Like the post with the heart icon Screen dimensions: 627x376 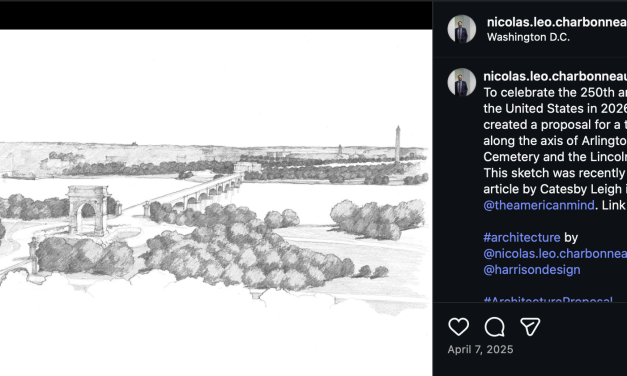458,326
